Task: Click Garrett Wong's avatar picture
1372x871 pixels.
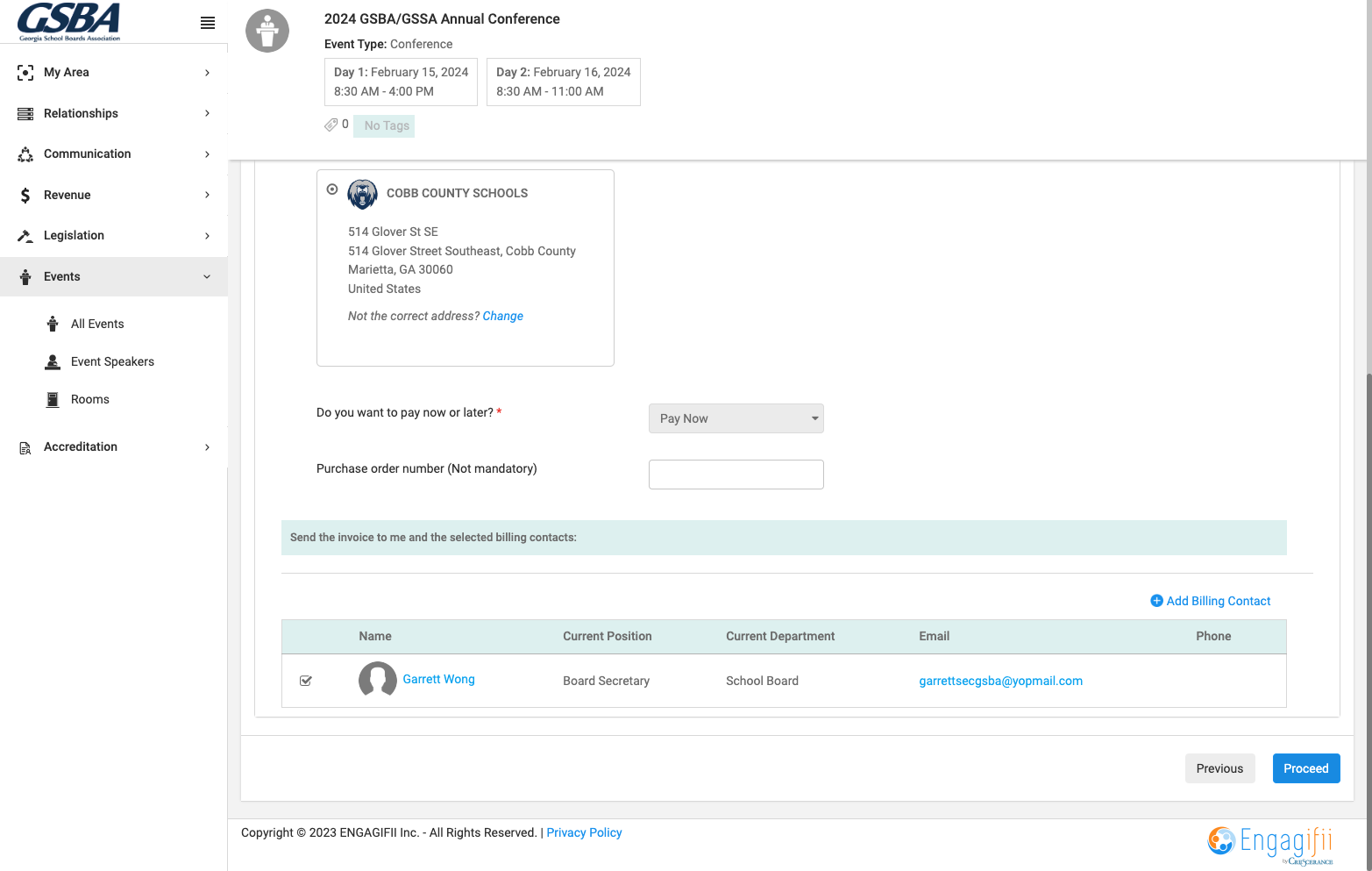Action: [x=378, y=680]
